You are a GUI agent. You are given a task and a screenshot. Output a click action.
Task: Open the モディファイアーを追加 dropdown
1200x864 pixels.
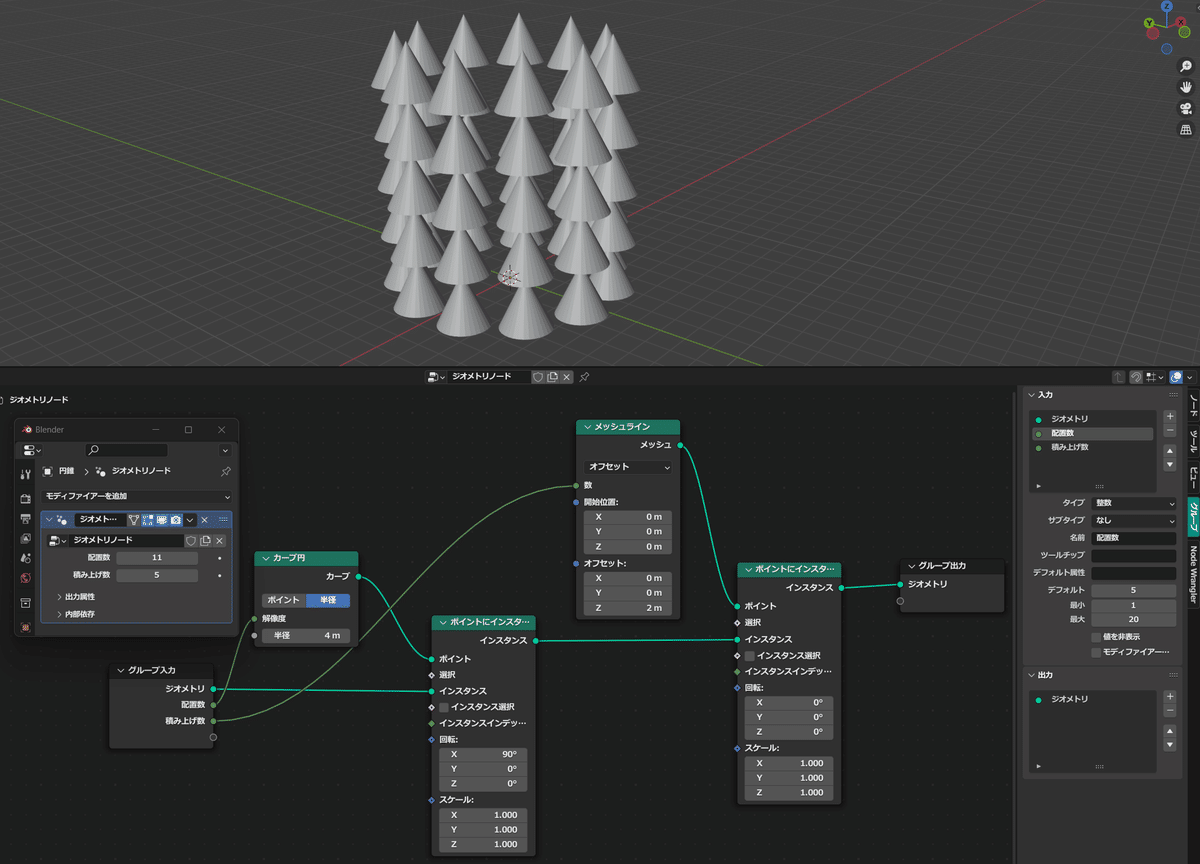pos(137,496)
